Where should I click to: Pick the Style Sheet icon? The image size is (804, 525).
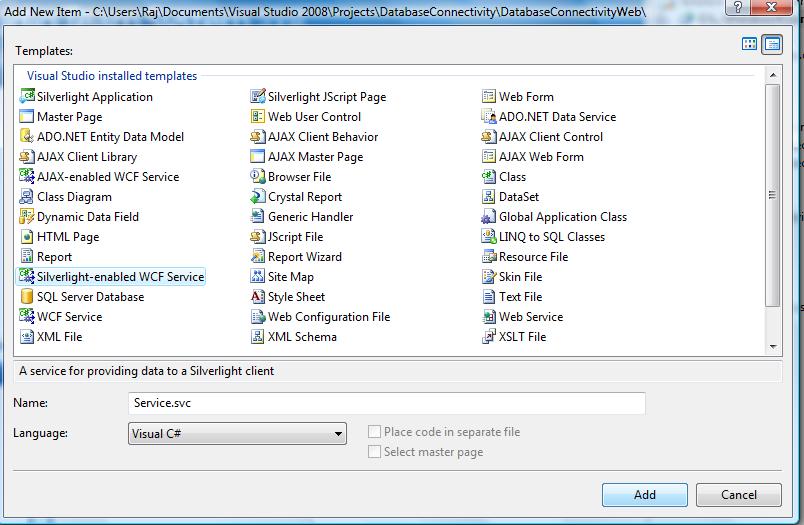coord(257,296)
